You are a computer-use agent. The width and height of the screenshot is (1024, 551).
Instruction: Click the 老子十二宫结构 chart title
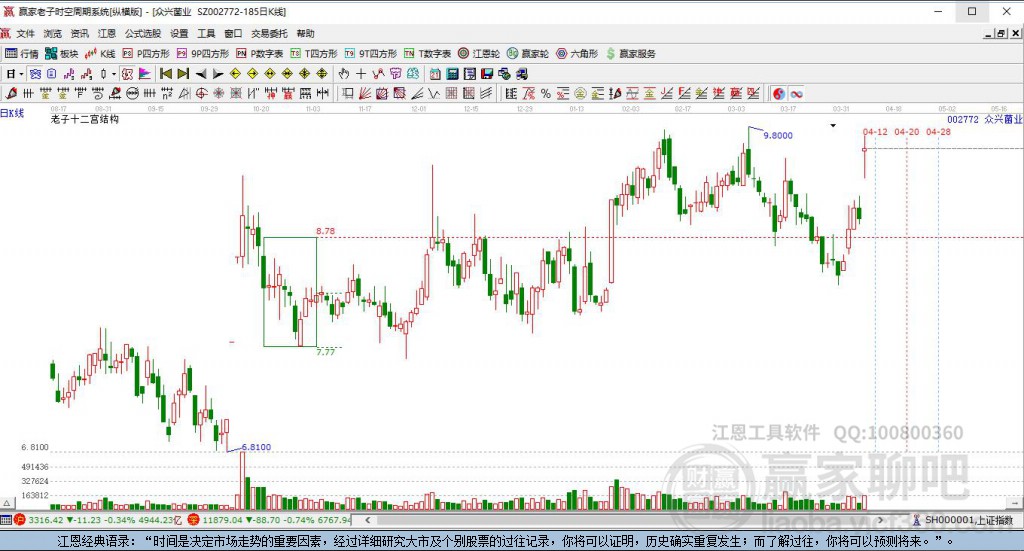point(85,119)
